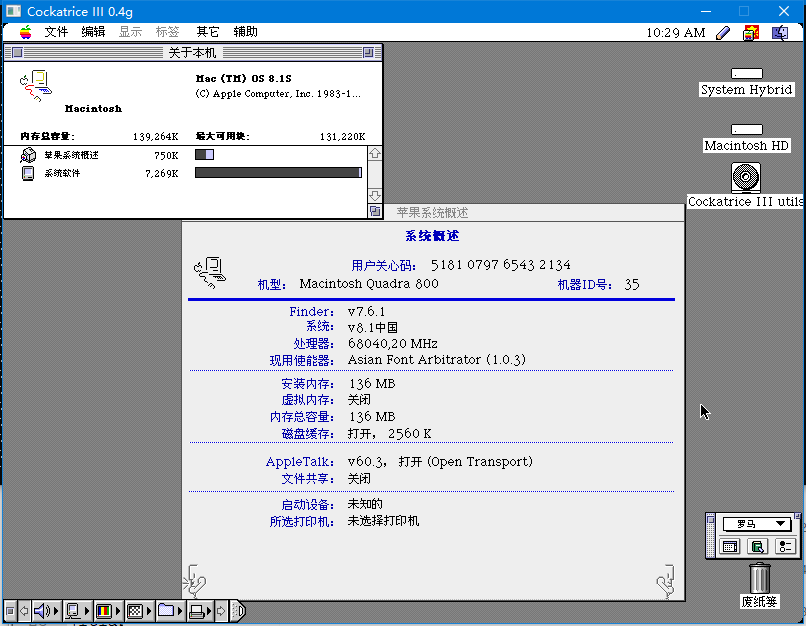The width and height of the screenshot is (806, 626).
Task: Open the 文件 menu
Action: click(x=56, y=32)
